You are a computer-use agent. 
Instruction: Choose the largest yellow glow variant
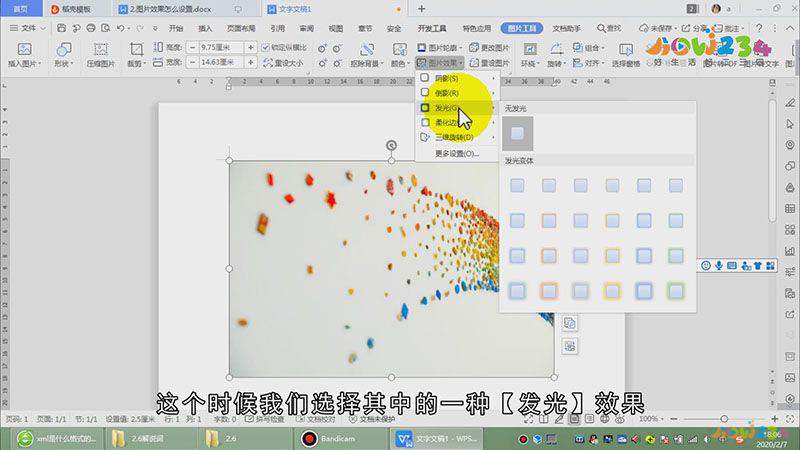[612, 291]
